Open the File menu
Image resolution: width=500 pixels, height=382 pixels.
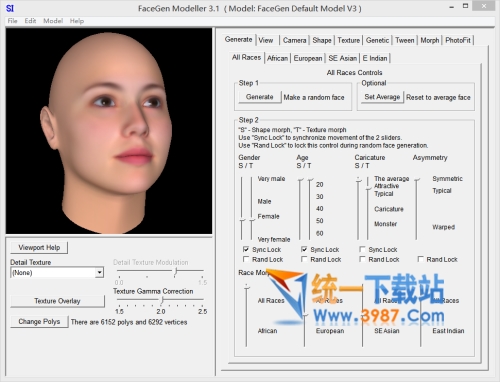click(12, 21)
